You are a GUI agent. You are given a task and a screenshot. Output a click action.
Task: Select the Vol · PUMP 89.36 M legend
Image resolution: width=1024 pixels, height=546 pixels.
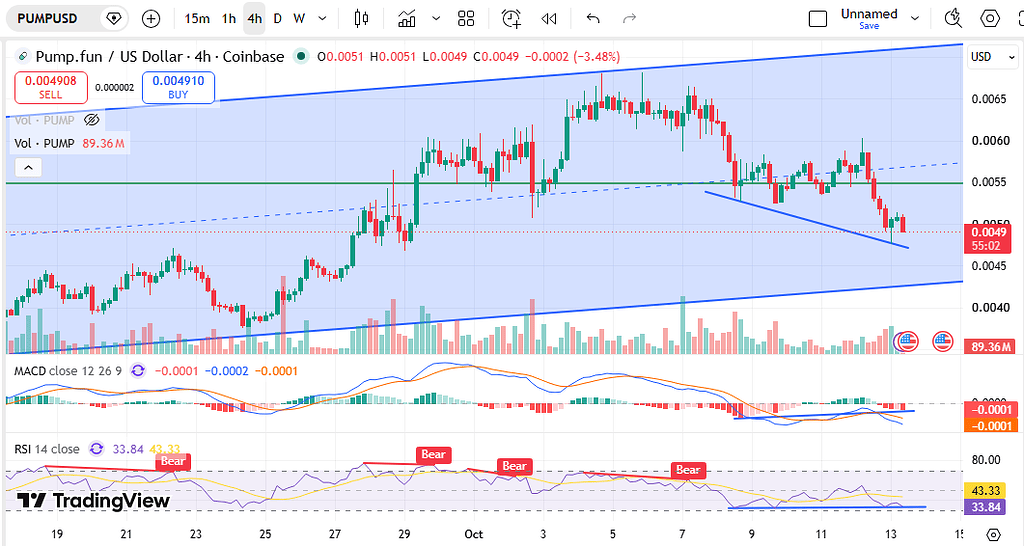coord(69,143)
